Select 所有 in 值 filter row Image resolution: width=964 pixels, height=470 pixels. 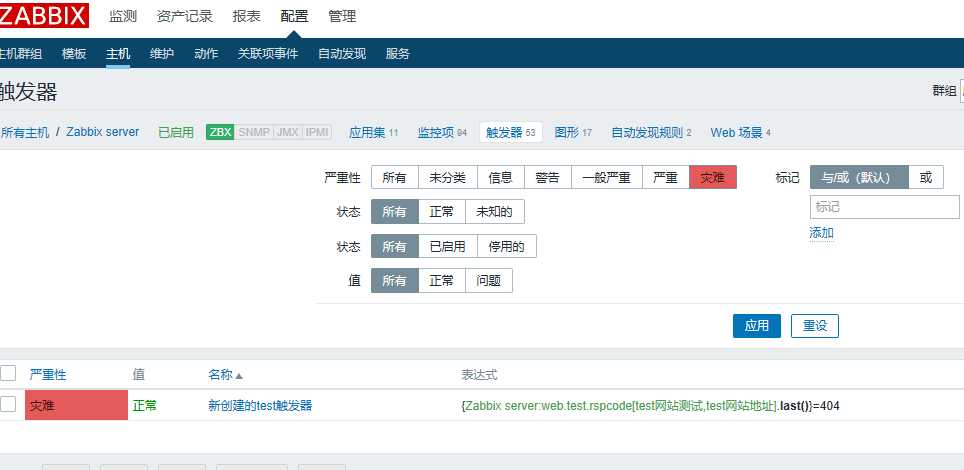pos(395,281)
